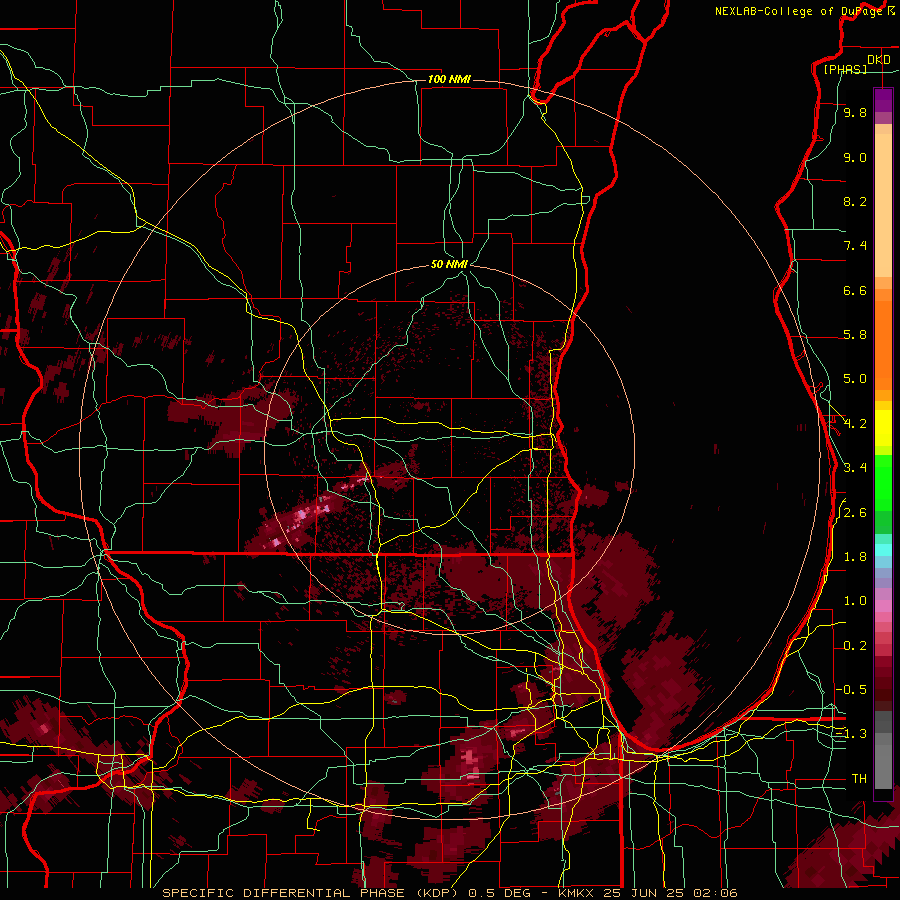Click the 50 NMI range ring label
900x900 pixels.
click(449, 264)
